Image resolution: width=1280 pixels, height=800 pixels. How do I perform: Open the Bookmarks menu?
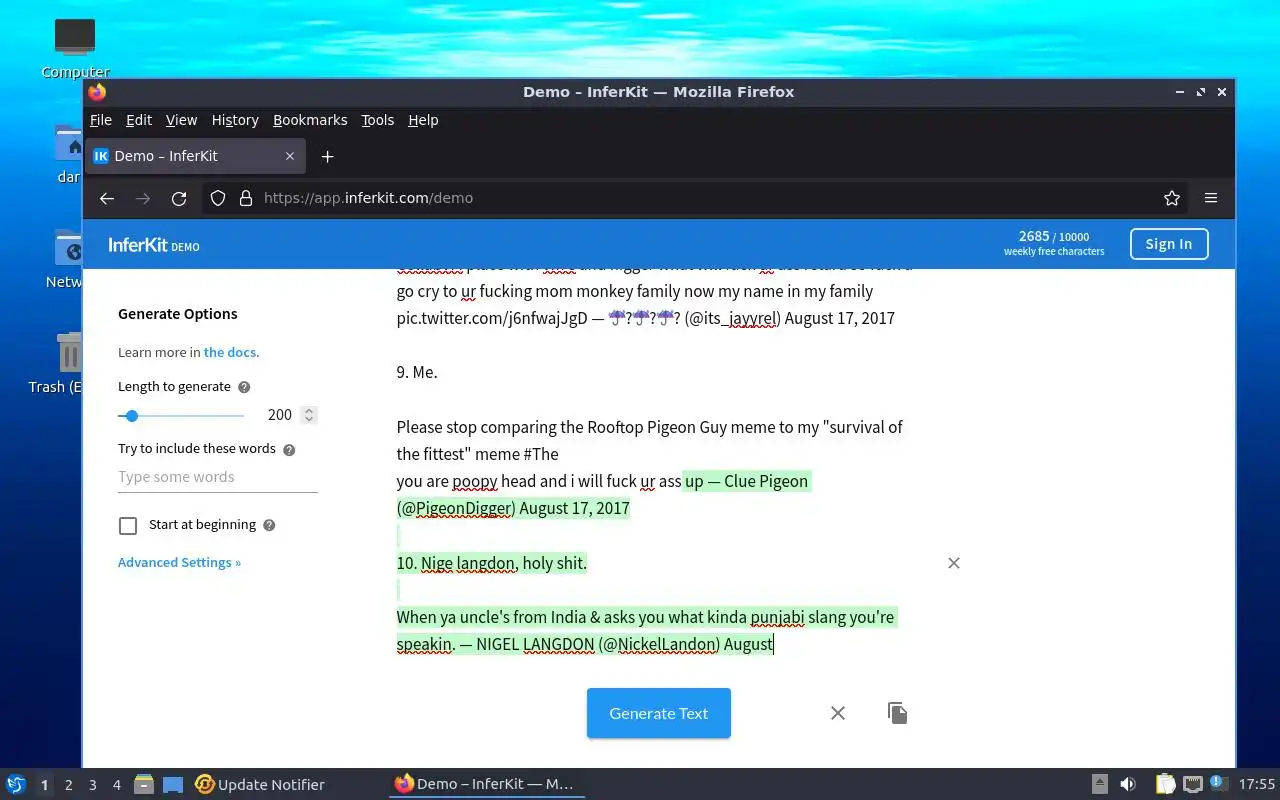point(310,120)
